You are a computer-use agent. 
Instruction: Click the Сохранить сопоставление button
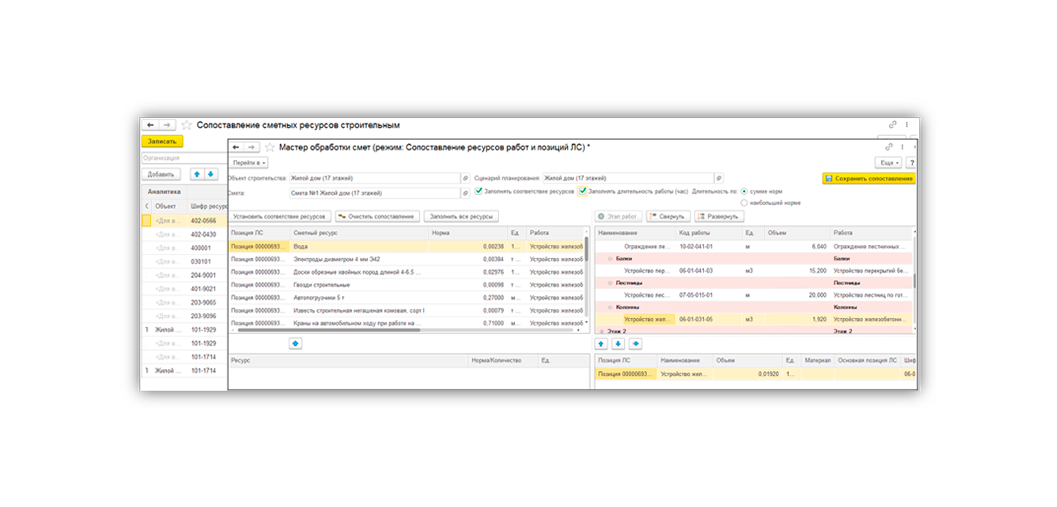tap(869, 179)
